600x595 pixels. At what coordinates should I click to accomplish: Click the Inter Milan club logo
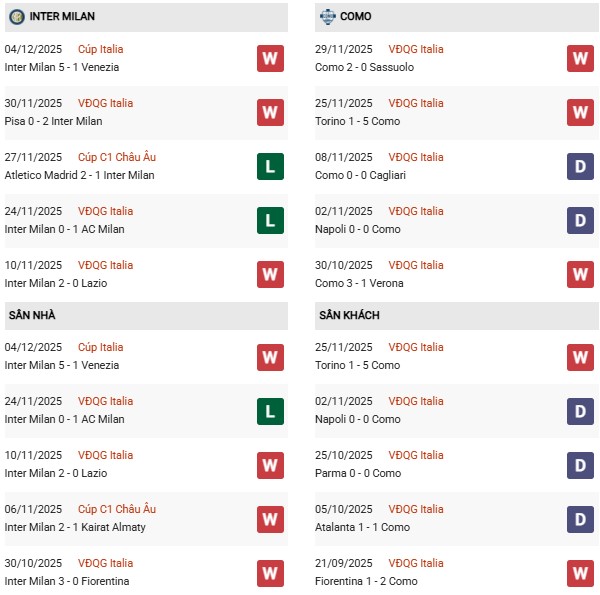click(16, 17)
